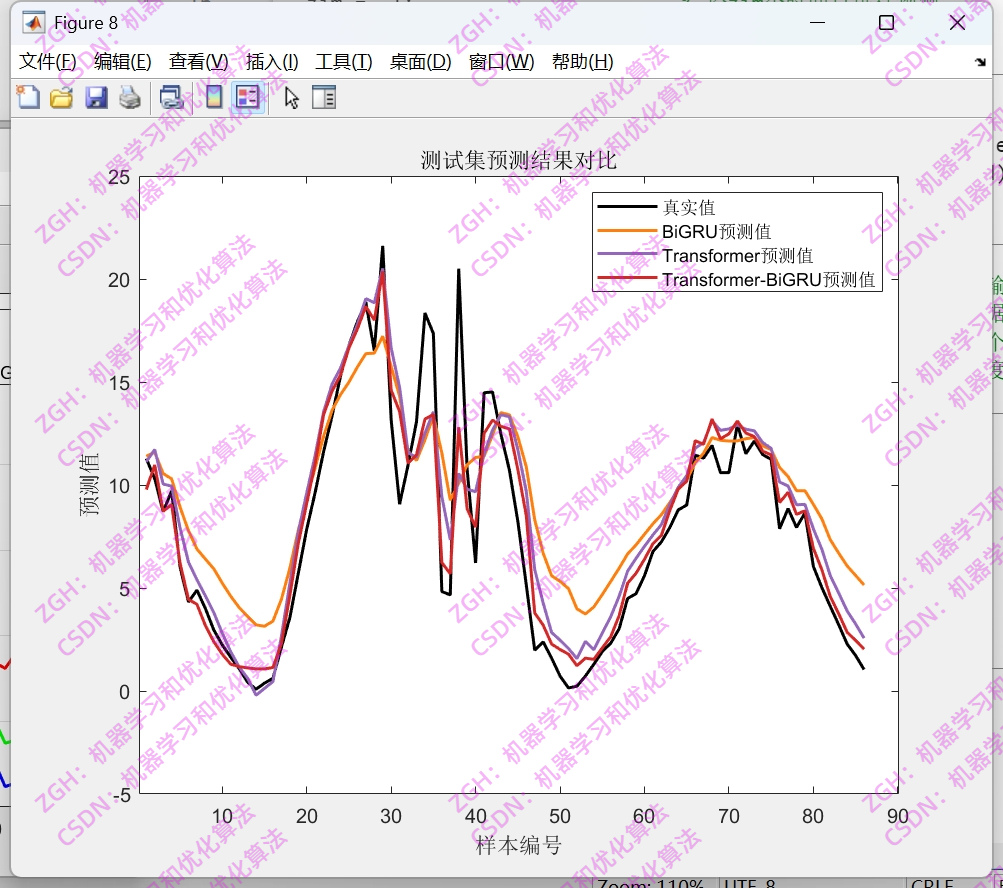Open the 工具 menu
The image size is (1003, 888).
point(342,61)
